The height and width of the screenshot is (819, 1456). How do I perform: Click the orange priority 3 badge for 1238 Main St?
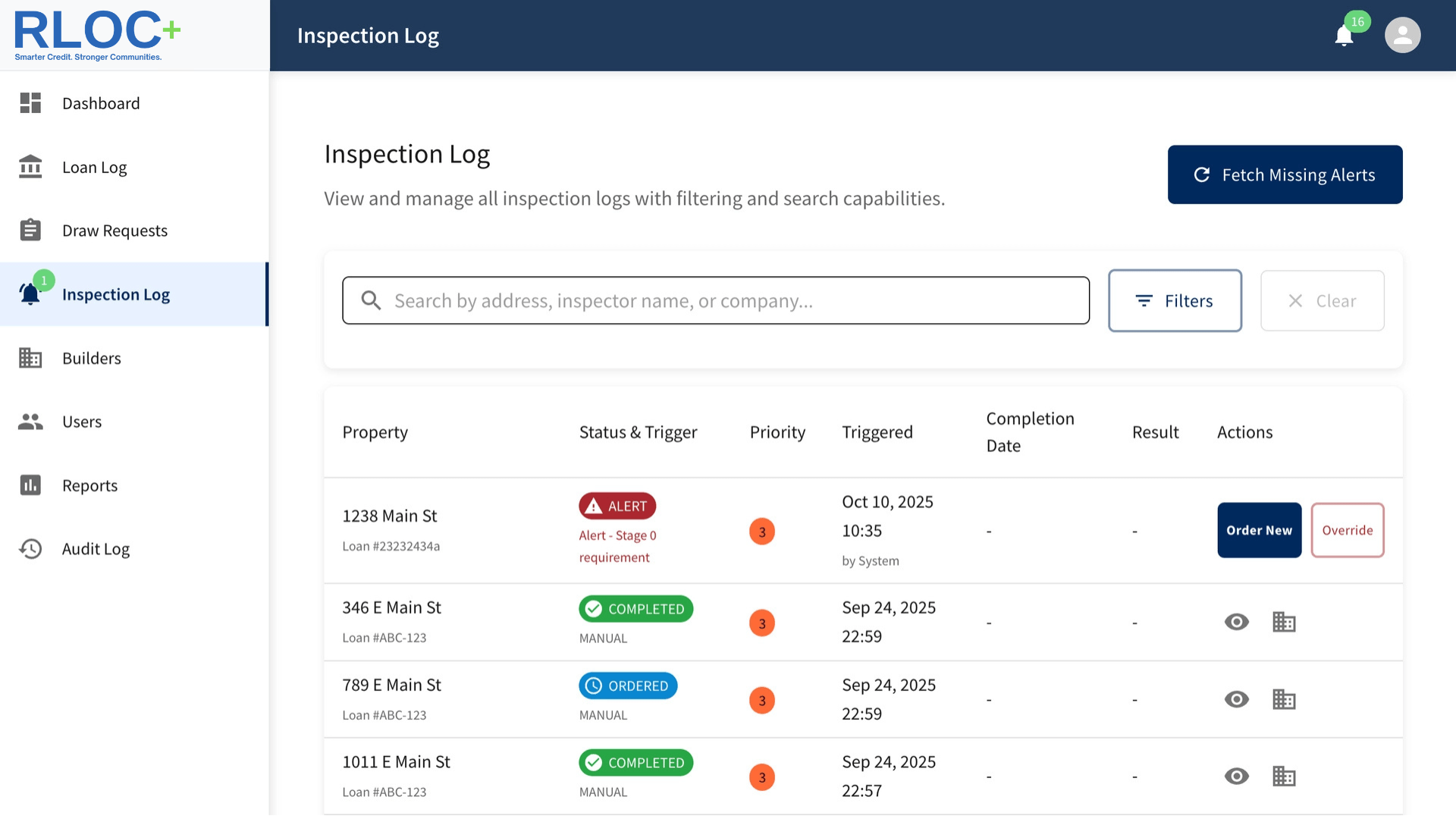pyautogui.click(x=761, y=532)
